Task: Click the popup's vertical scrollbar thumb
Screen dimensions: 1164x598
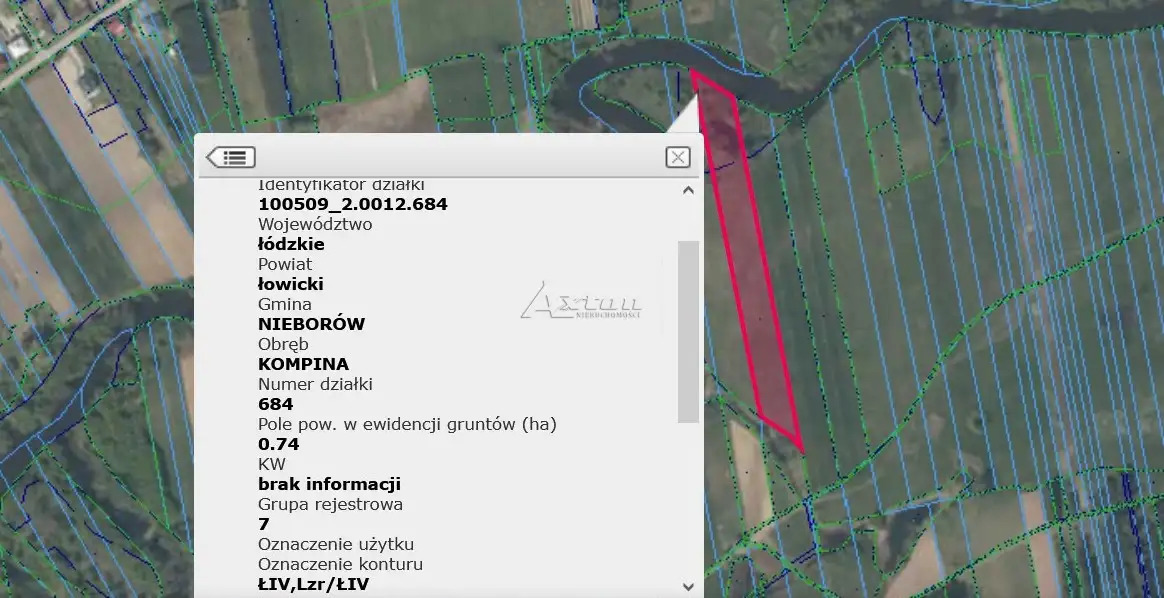Action: (688, 330)
